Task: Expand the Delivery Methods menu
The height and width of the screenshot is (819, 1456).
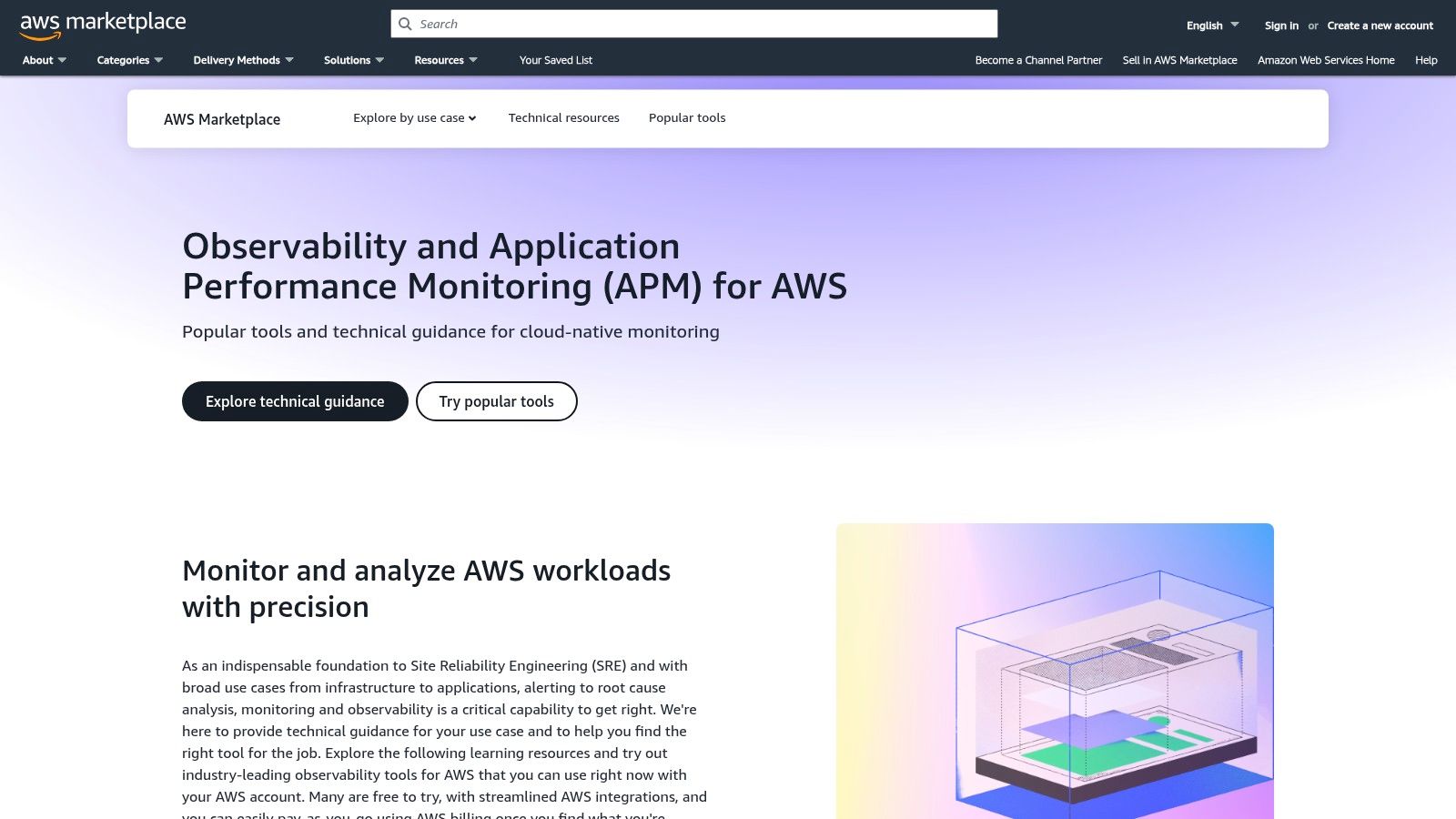Action: click(243, 60)
